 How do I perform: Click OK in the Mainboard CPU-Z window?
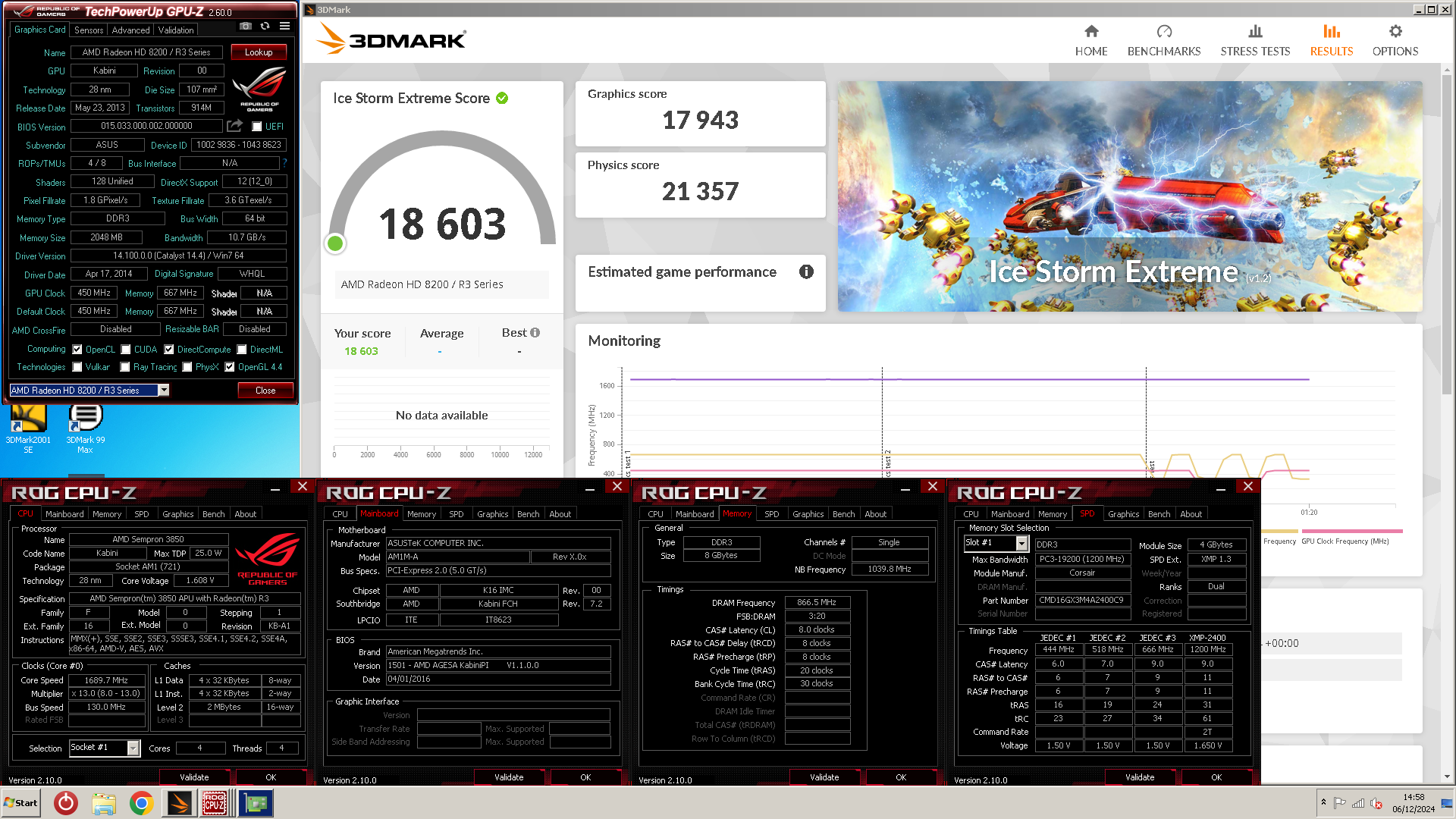tap(585, 777)
